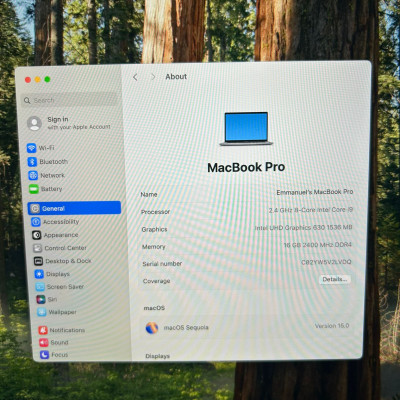The height and width of the screenshot is (400, 400).
Task: Click the Processor row label
Action: [x=155, y=212]
